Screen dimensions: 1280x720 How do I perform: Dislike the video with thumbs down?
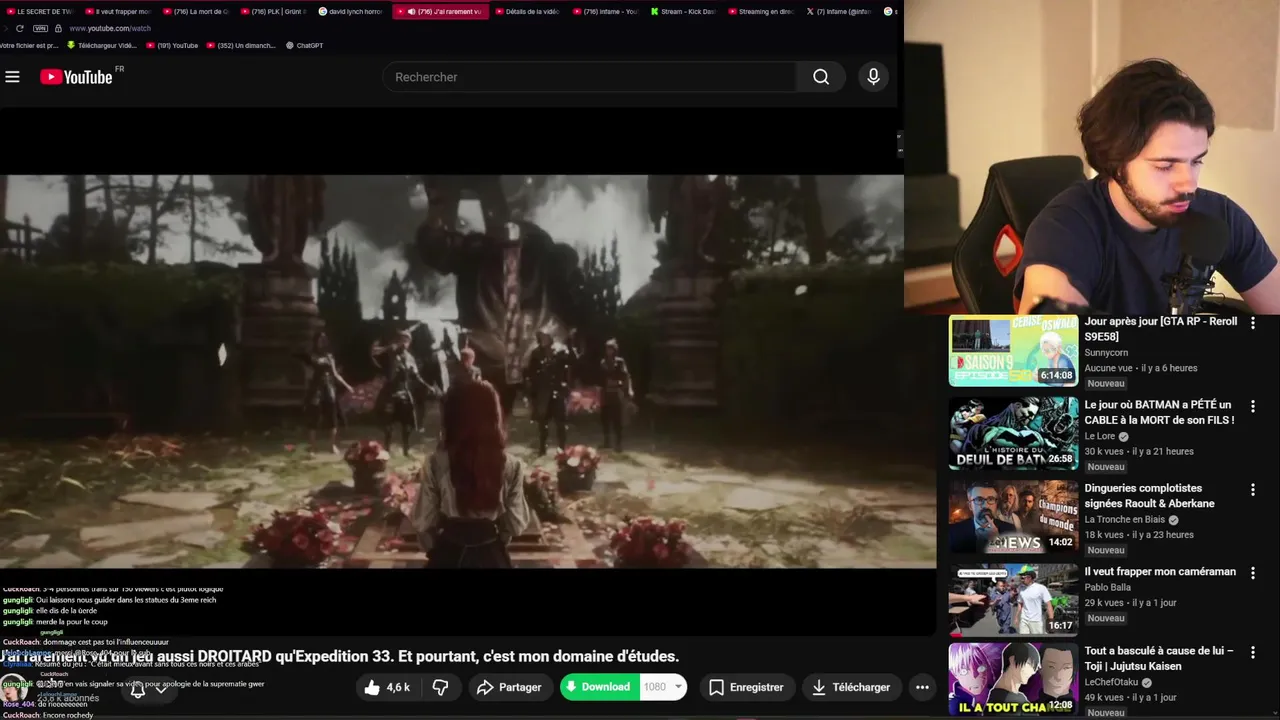[x=440, y=687]
